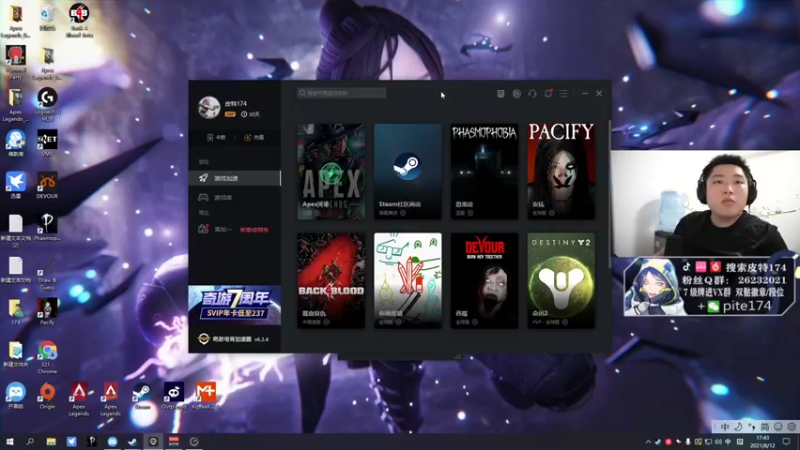
Task: Select the orange M+ desktop shortcut
Action: tap(206, 396)
